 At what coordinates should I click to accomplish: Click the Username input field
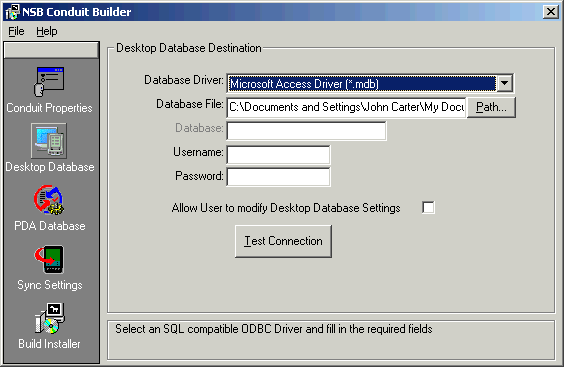point(278,155)
